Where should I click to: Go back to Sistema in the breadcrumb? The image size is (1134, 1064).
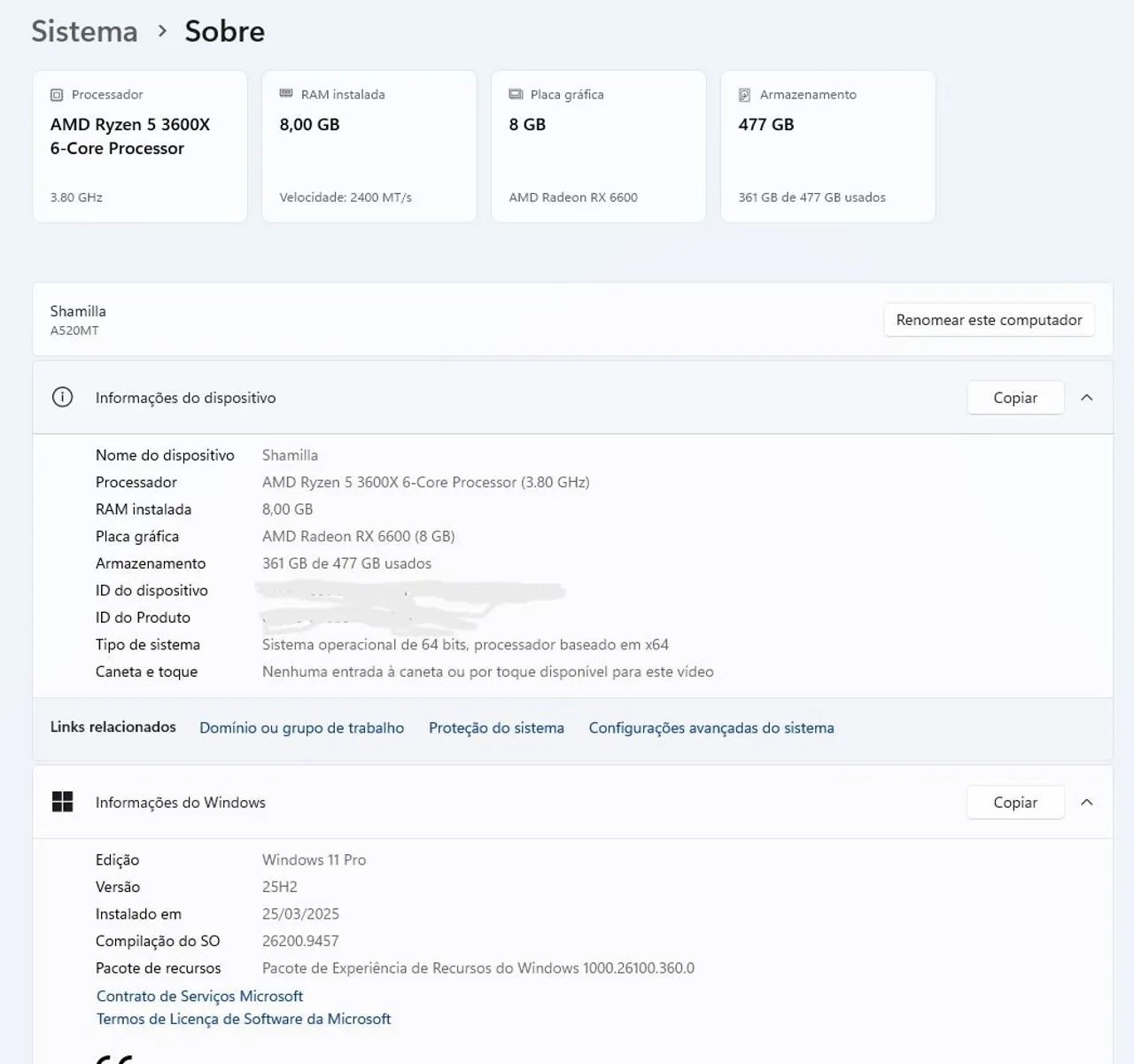point(85,31)
